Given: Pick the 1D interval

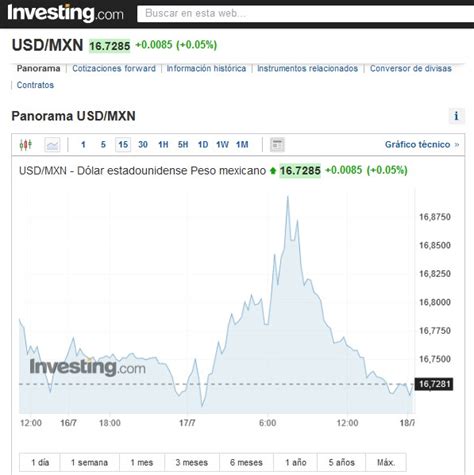Looking at the screenshot, I should pos(203,145).
